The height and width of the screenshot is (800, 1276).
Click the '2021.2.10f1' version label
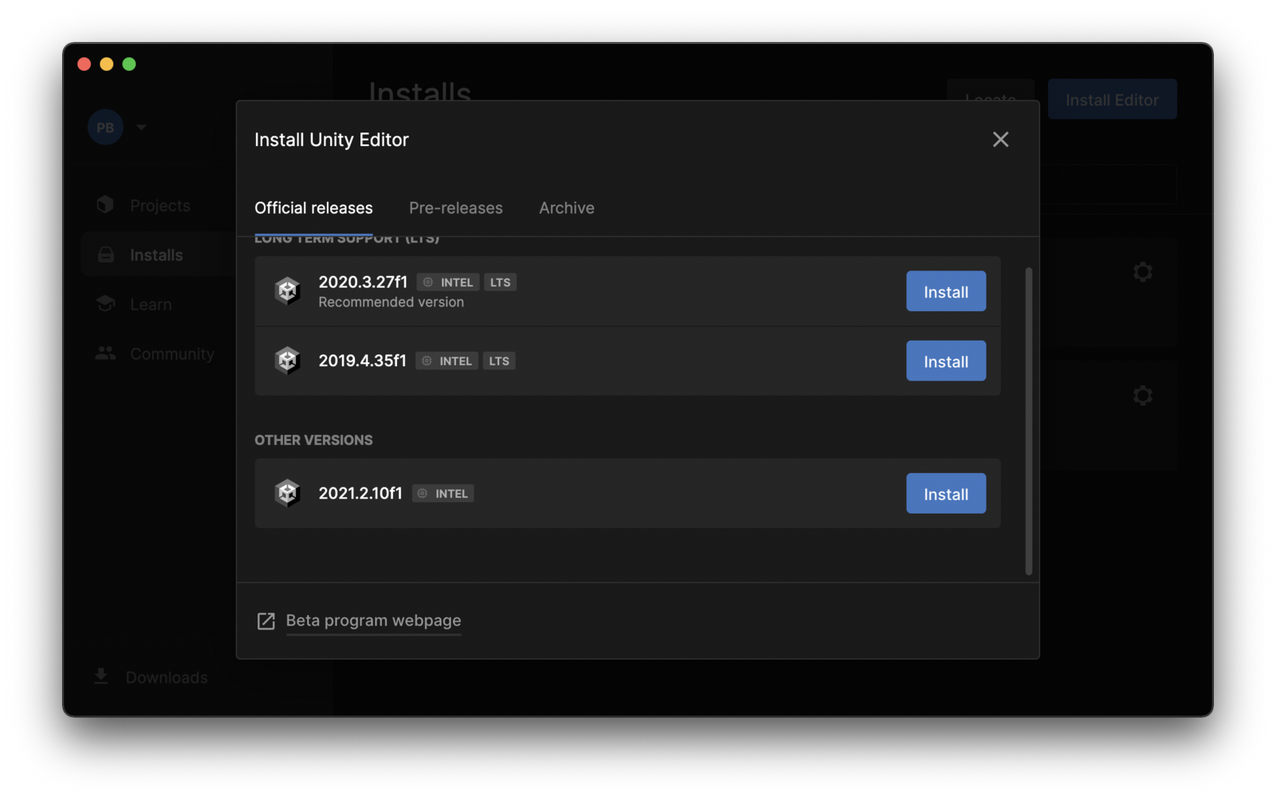pyautogui.click(x=360, y=493)
